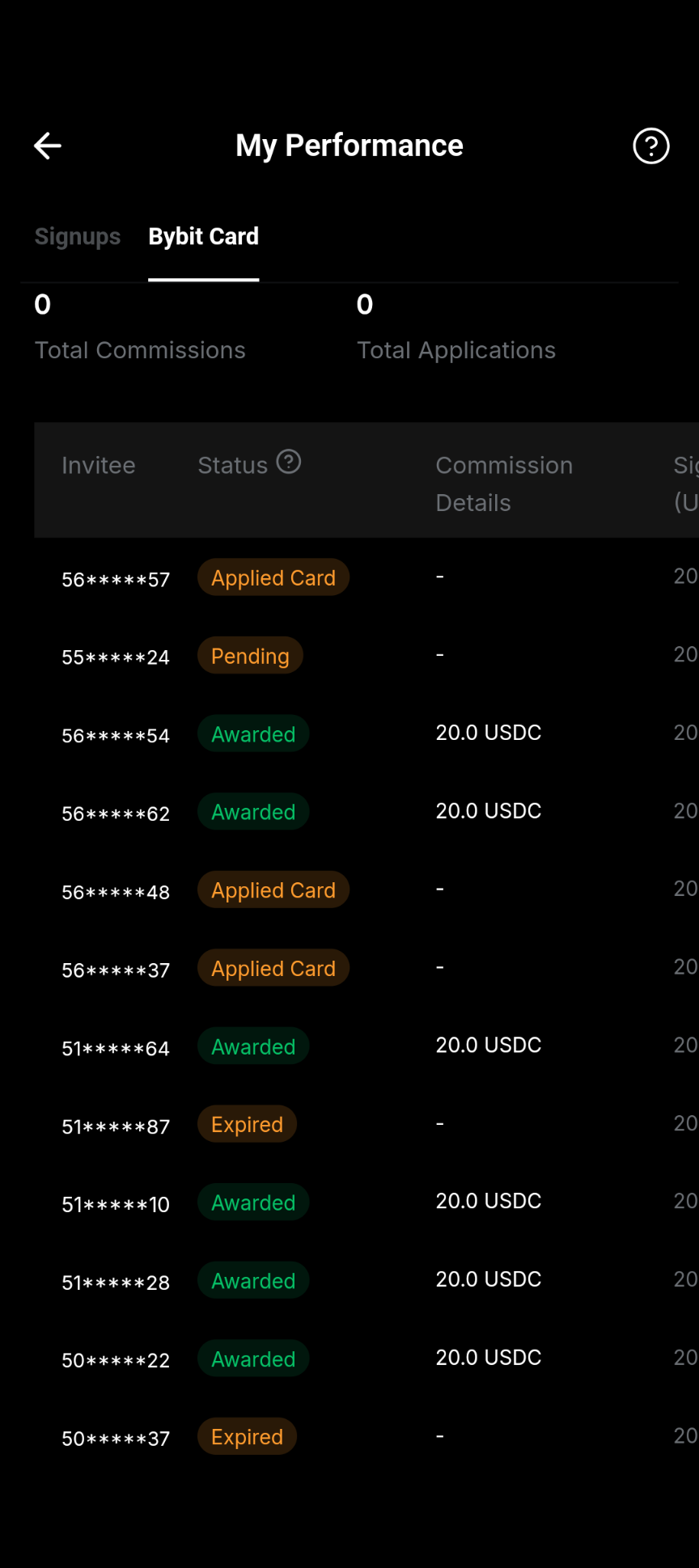Viewport: 699px width, 1568px height.
Task: Select invitee 55*****24 row
Action: click(366, 656)
